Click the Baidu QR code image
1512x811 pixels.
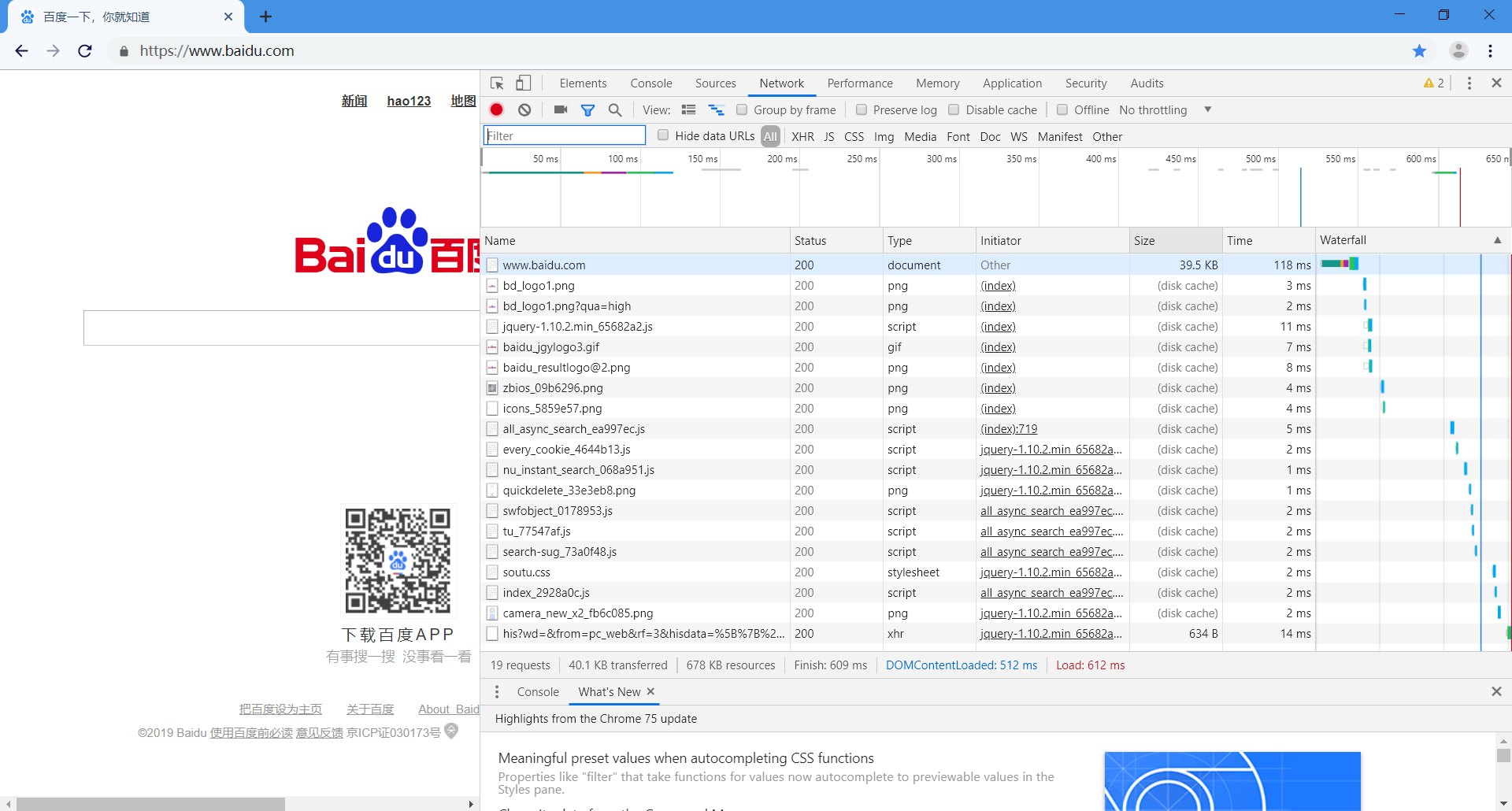click(398, 561)
